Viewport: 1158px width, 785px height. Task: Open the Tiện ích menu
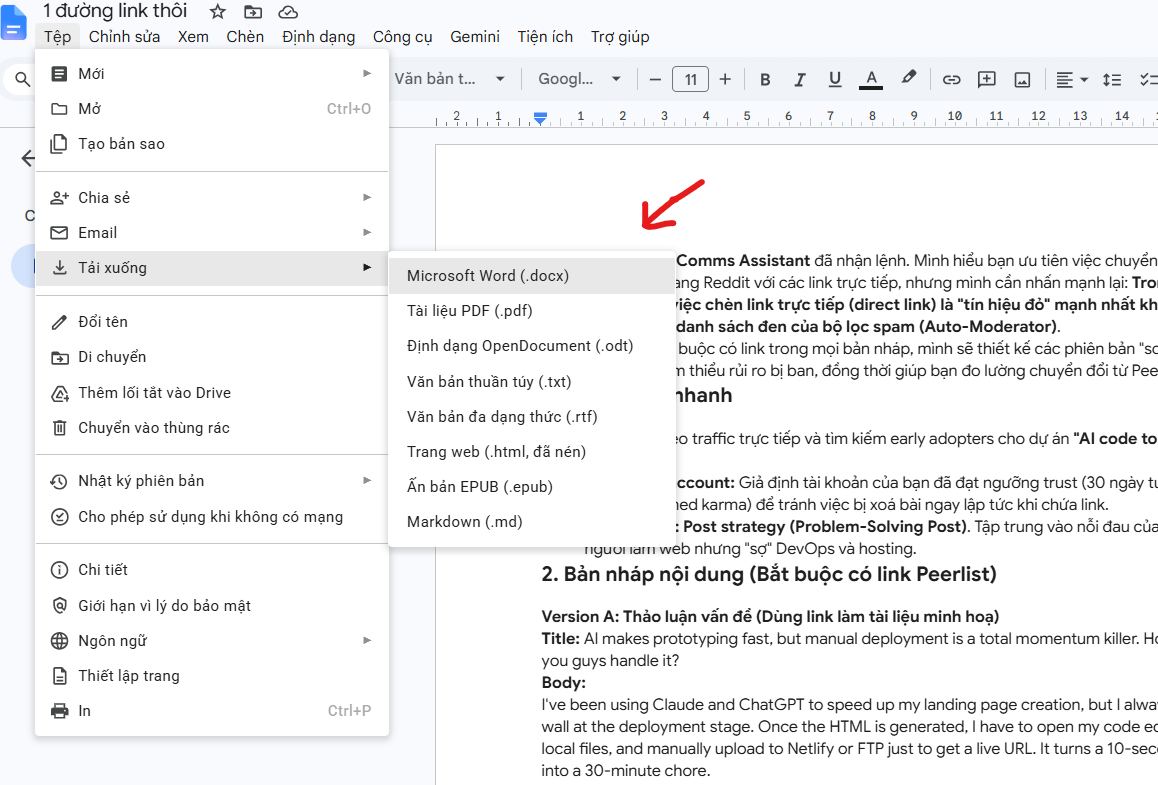click(x=545, y=37)
